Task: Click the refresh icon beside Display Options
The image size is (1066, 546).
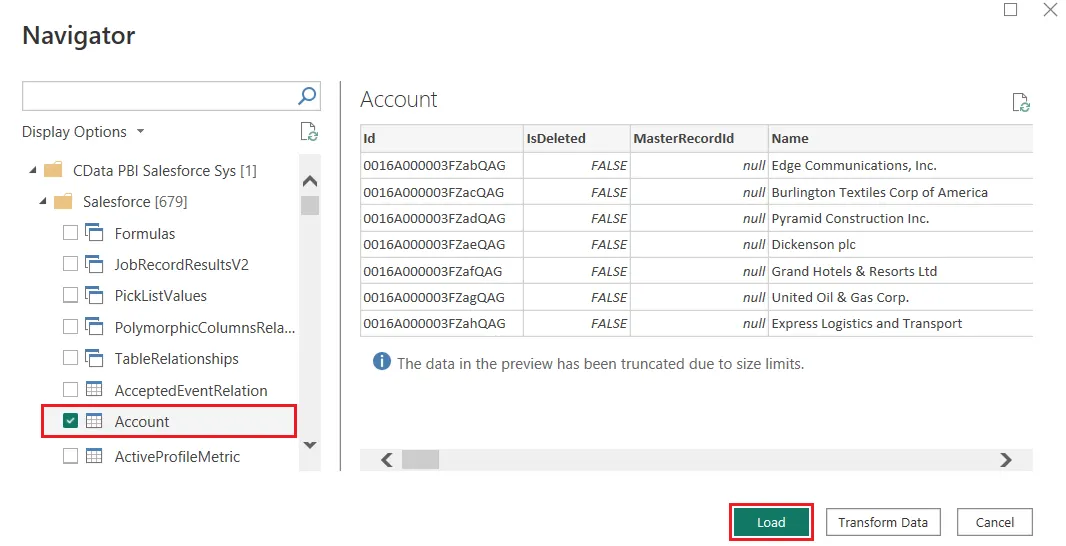Action: 309,132
